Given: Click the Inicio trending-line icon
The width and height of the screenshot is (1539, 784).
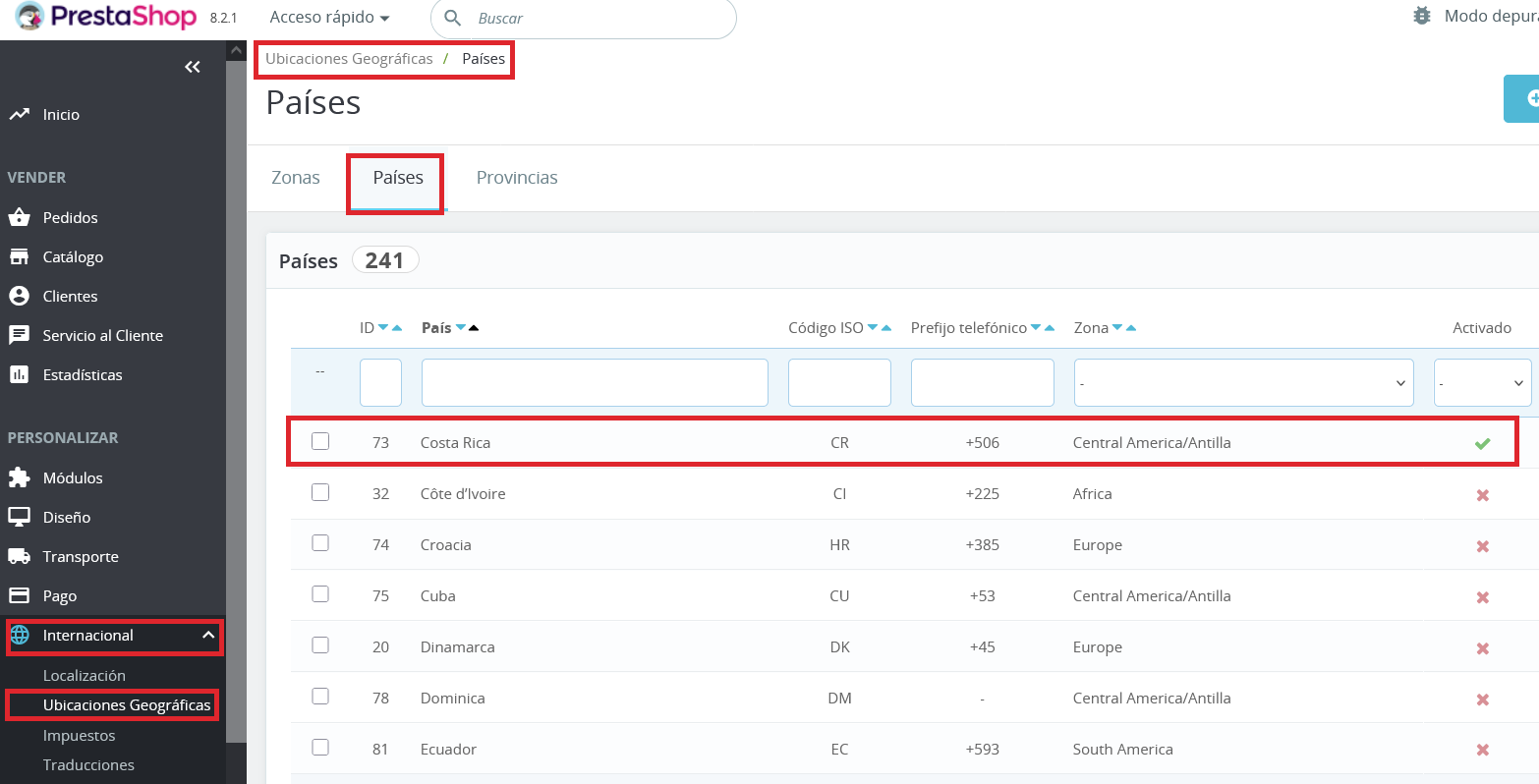Looking at the screenshot, I should 19,115.
